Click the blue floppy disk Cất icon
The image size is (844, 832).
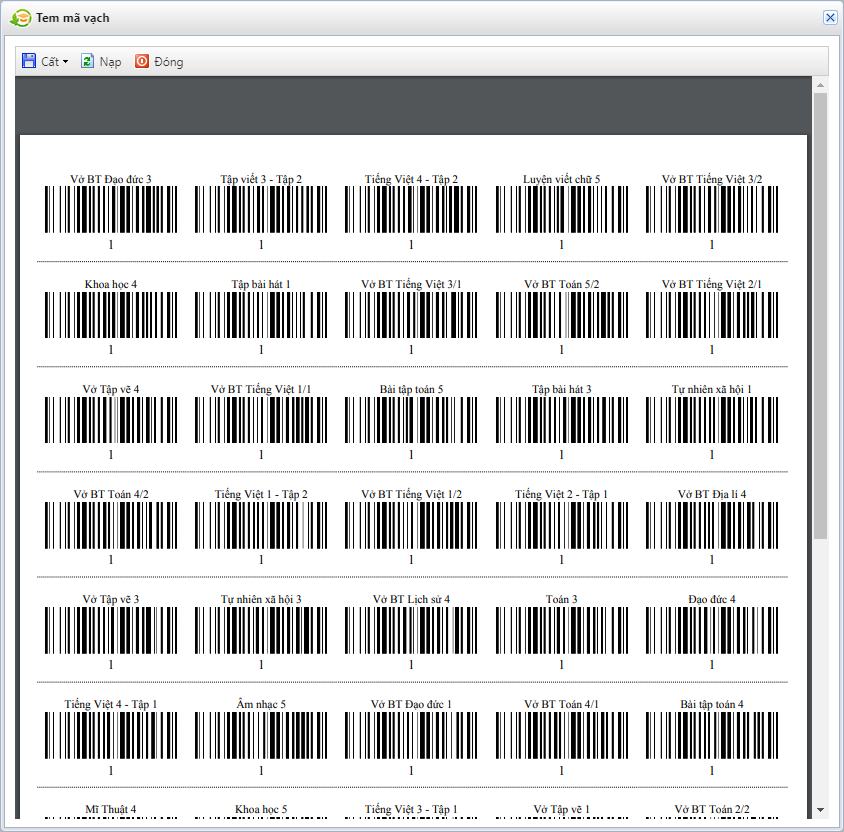click(x=29, y=61)
